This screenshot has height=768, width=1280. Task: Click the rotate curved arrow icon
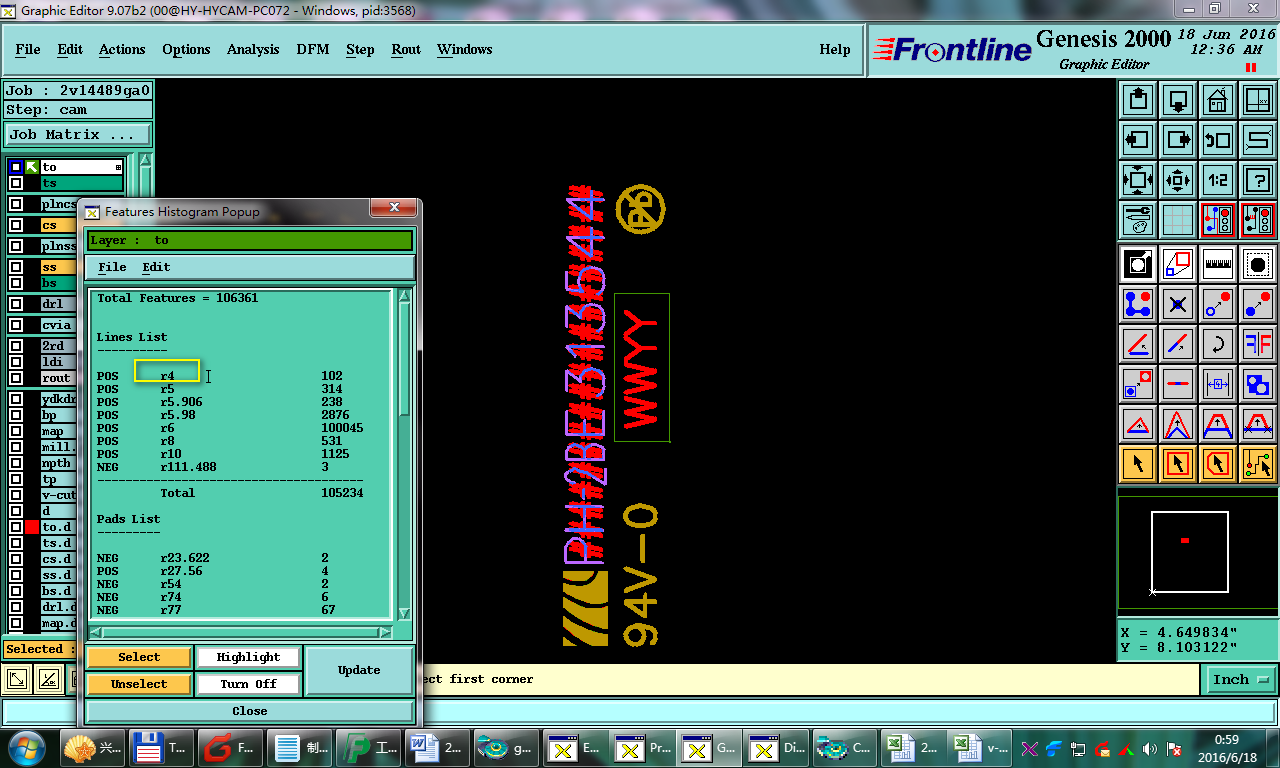pos(1218,344)
